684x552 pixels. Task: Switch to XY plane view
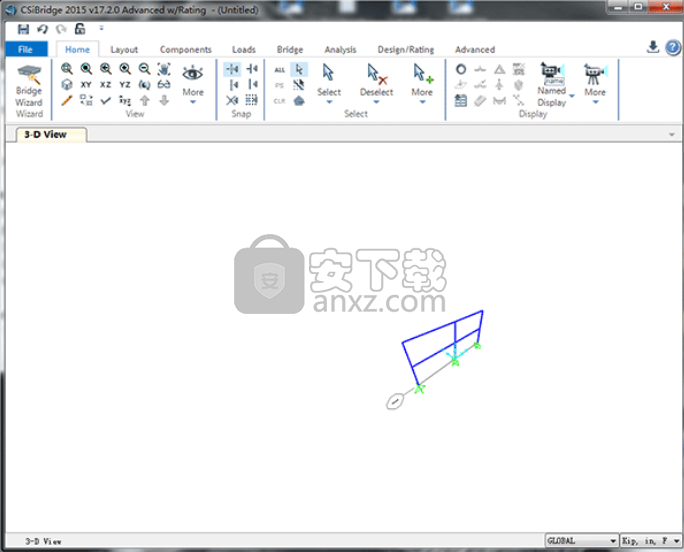click(86, 85)
